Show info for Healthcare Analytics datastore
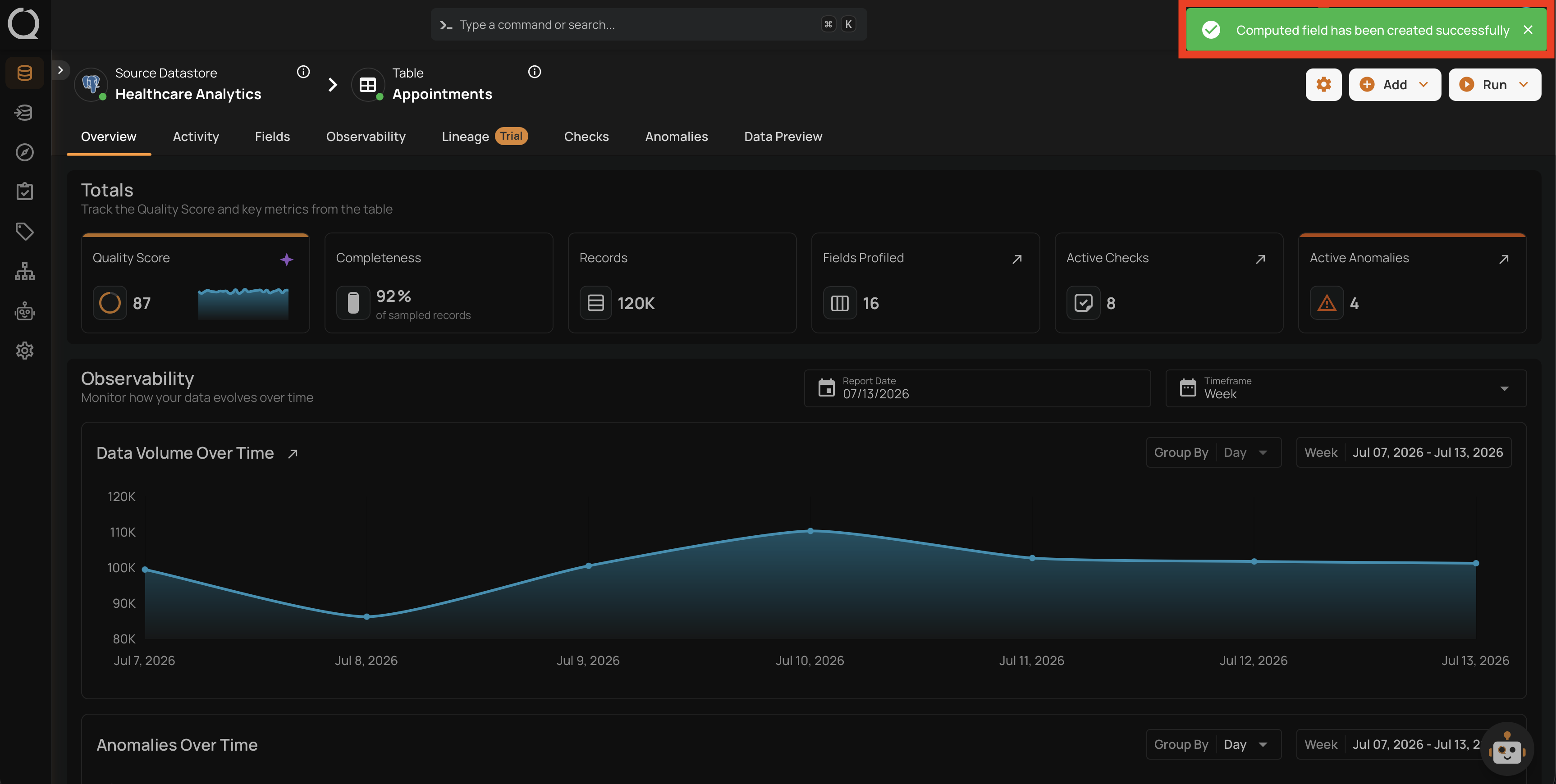This screenshot has height=784, width=1556. click(303, 72)
